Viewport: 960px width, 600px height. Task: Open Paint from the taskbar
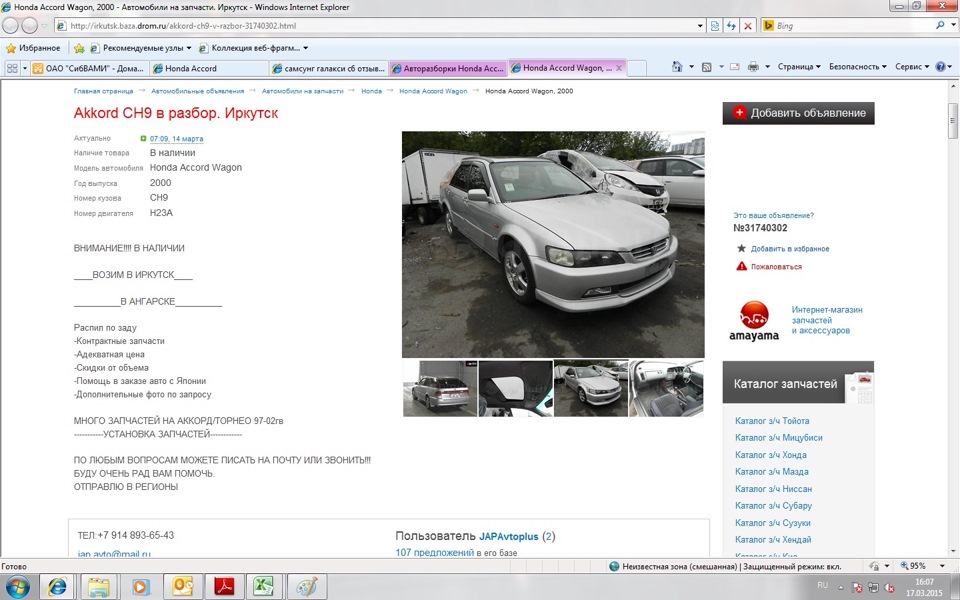306,587
